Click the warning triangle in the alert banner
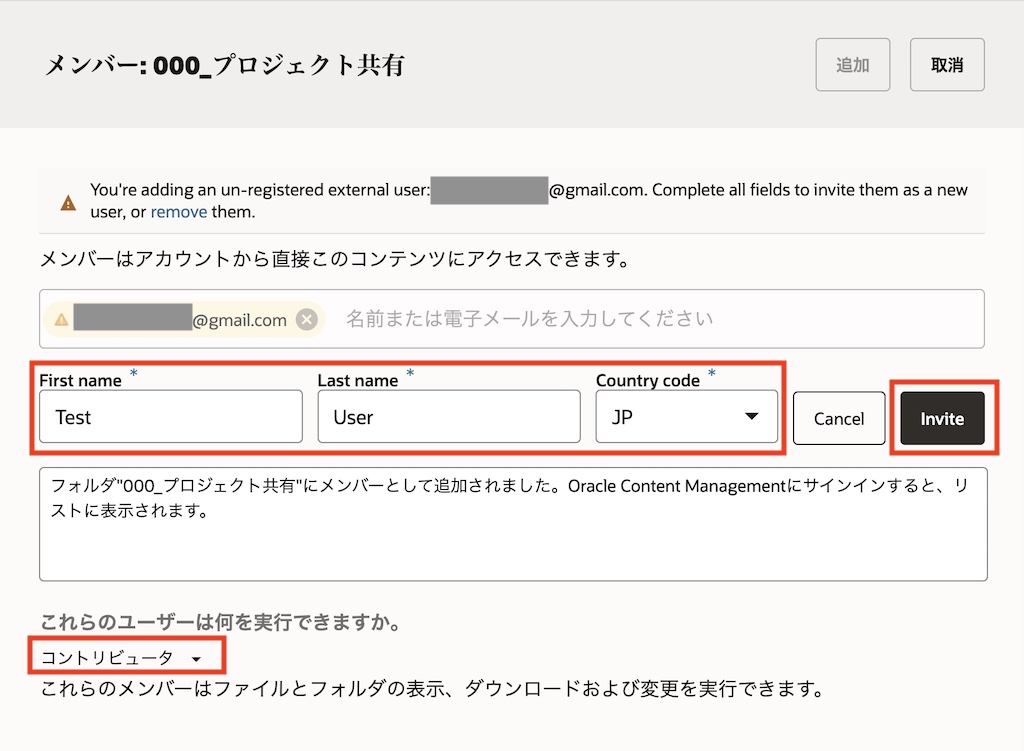 pos(68,203)
